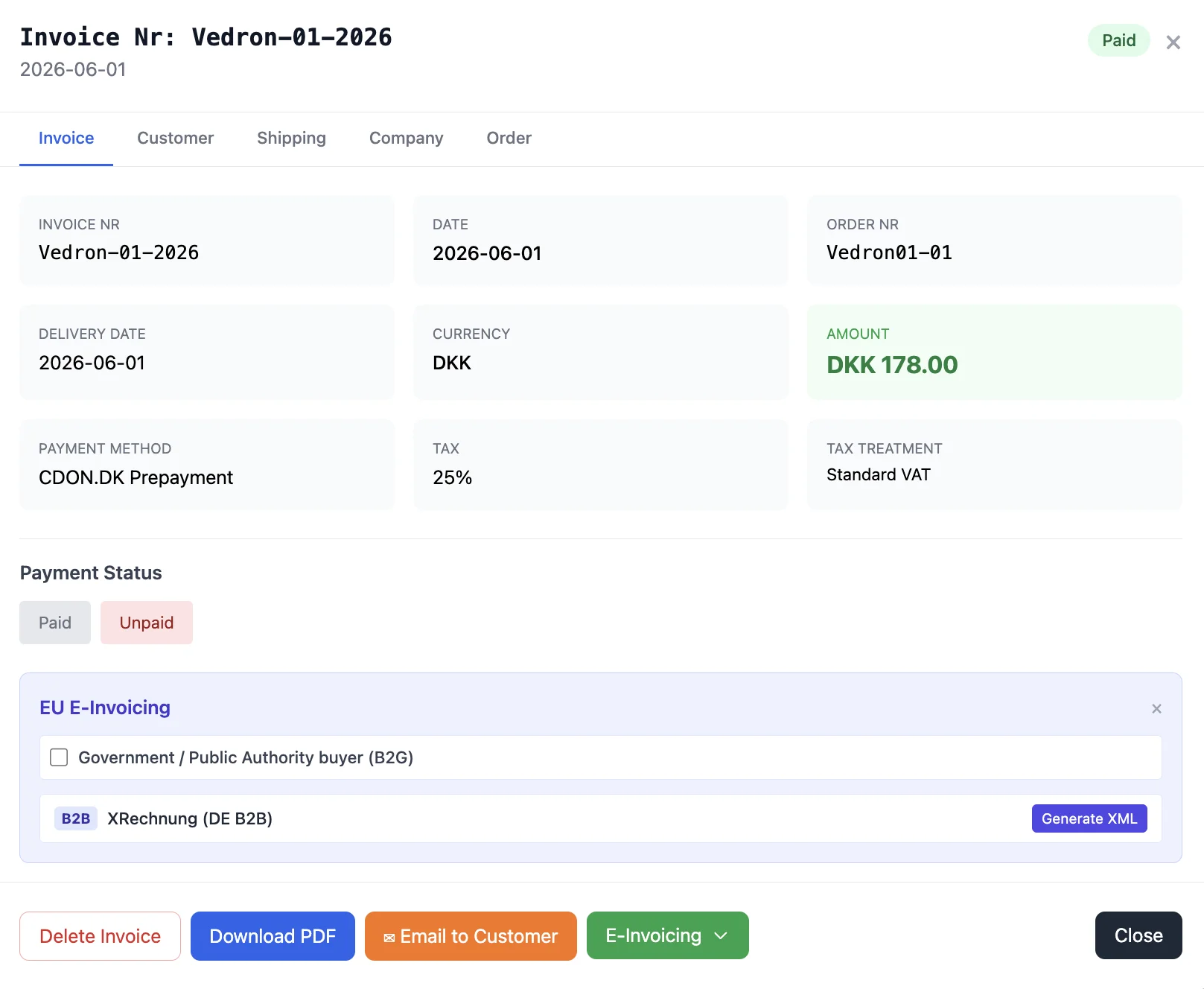The height and width of the screenshot is (989, 1204).
Task: Close the invoice dialog with the X icon
Action: click(1173, 42)
